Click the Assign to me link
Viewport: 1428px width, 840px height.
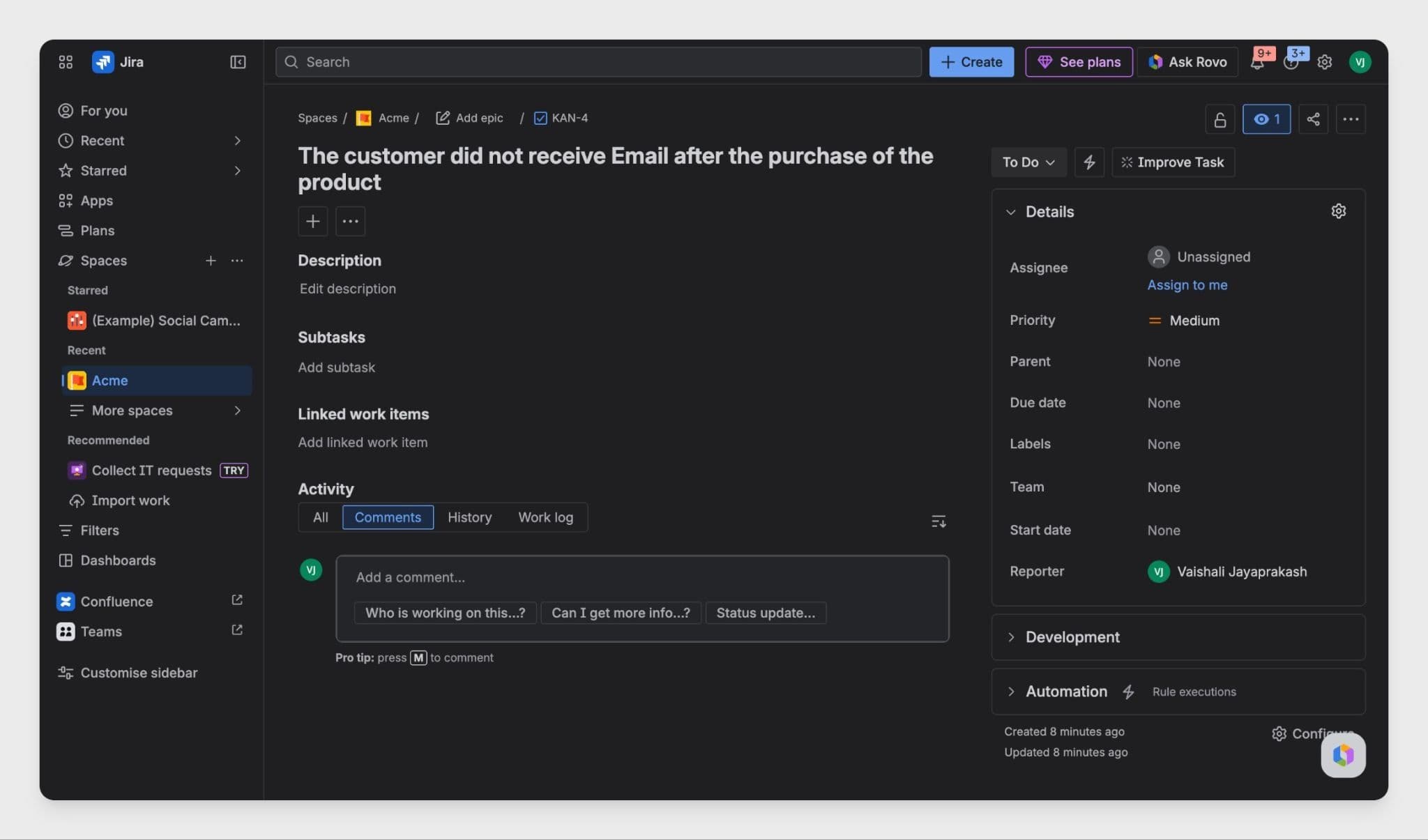[x=1187, y=285]
